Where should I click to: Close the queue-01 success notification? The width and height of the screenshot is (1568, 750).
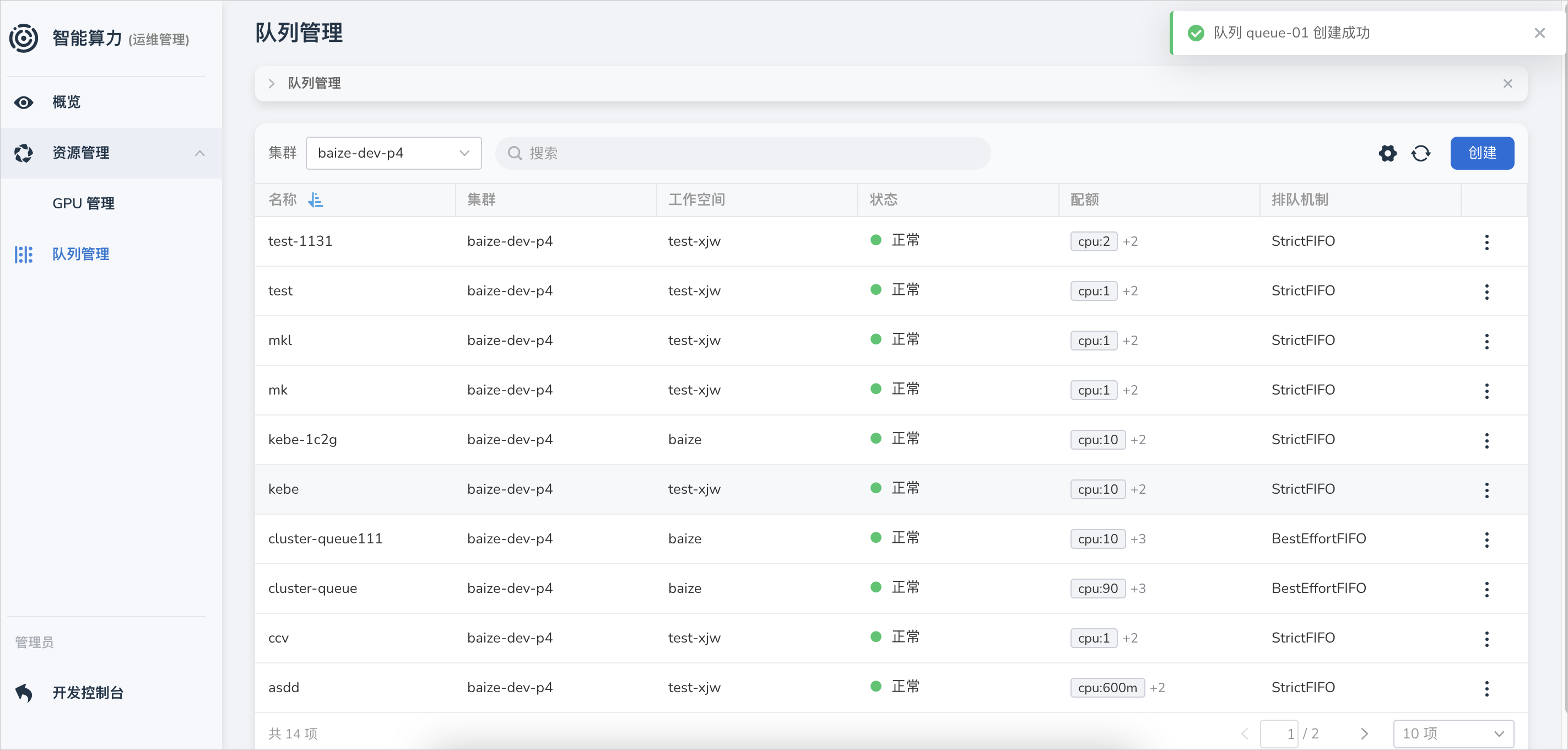click(x=1539, y=33)
